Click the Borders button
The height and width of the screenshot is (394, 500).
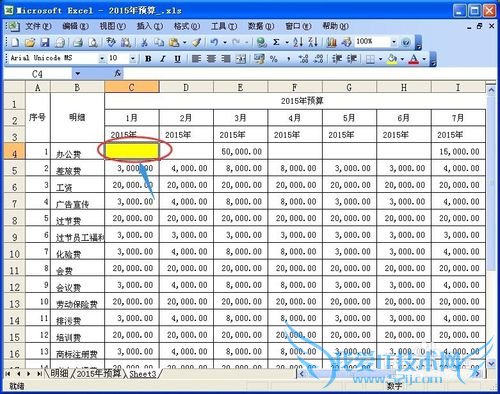[x=370, y=59]
